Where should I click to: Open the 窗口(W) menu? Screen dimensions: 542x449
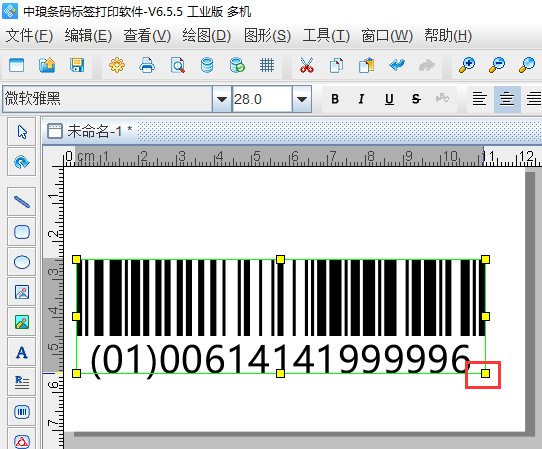(387, 36)
